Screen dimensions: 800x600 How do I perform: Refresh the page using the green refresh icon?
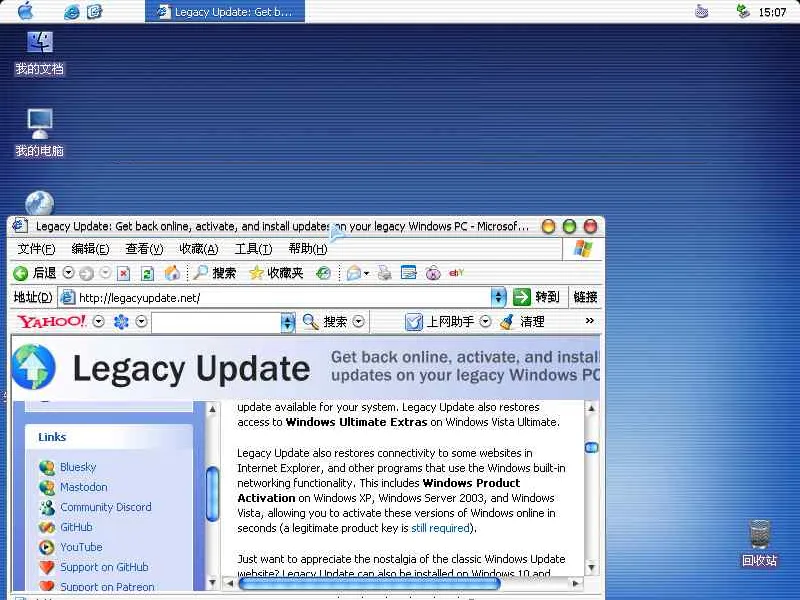[147, 273]
